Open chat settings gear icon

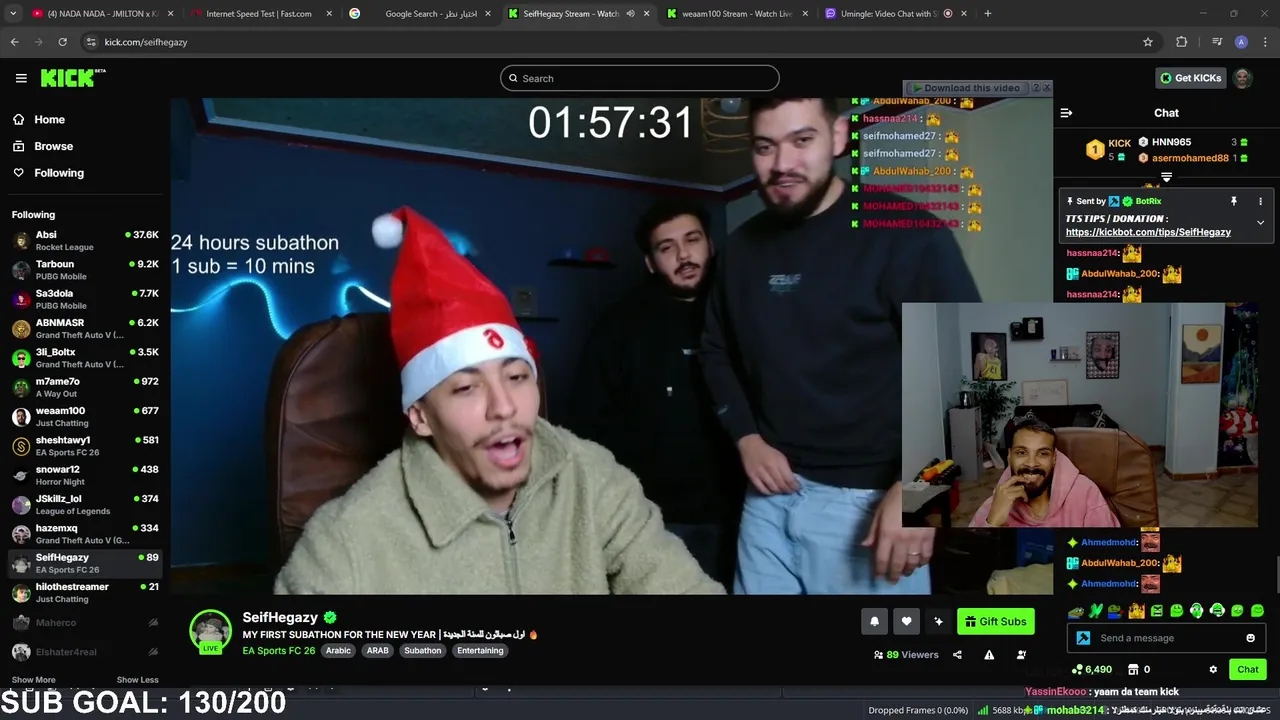pyautogui.click(x=1213, y=669)
